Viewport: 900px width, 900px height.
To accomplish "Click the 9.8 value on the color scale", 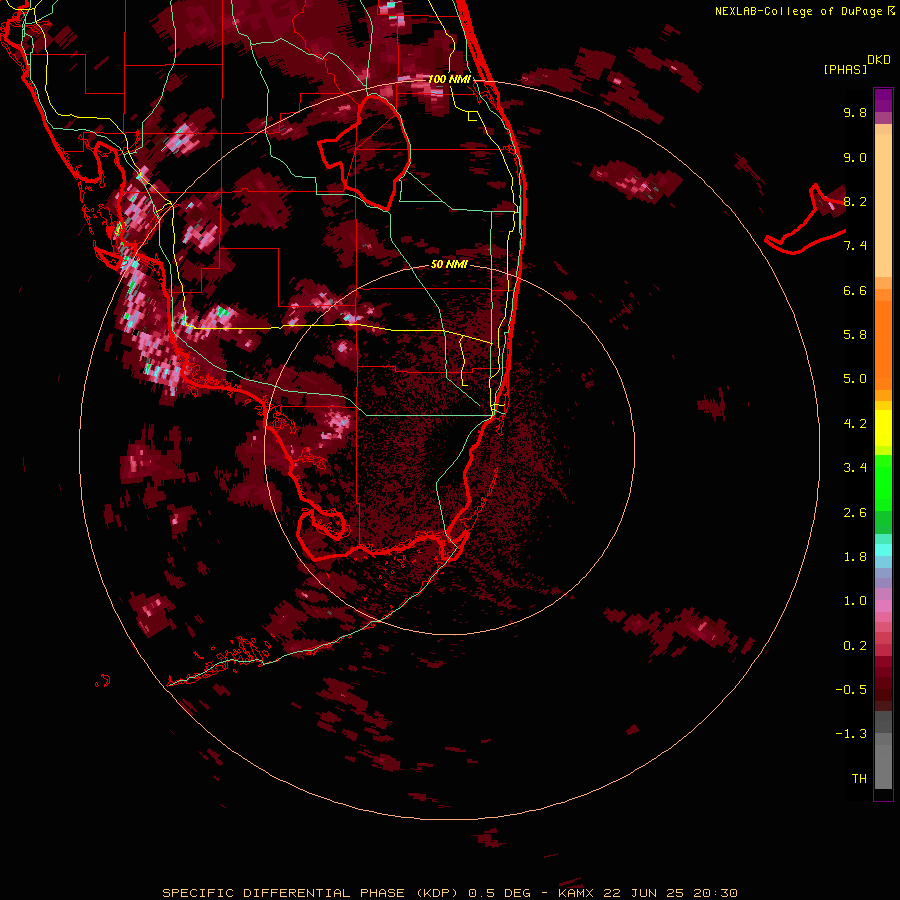I will click(855, 112).
